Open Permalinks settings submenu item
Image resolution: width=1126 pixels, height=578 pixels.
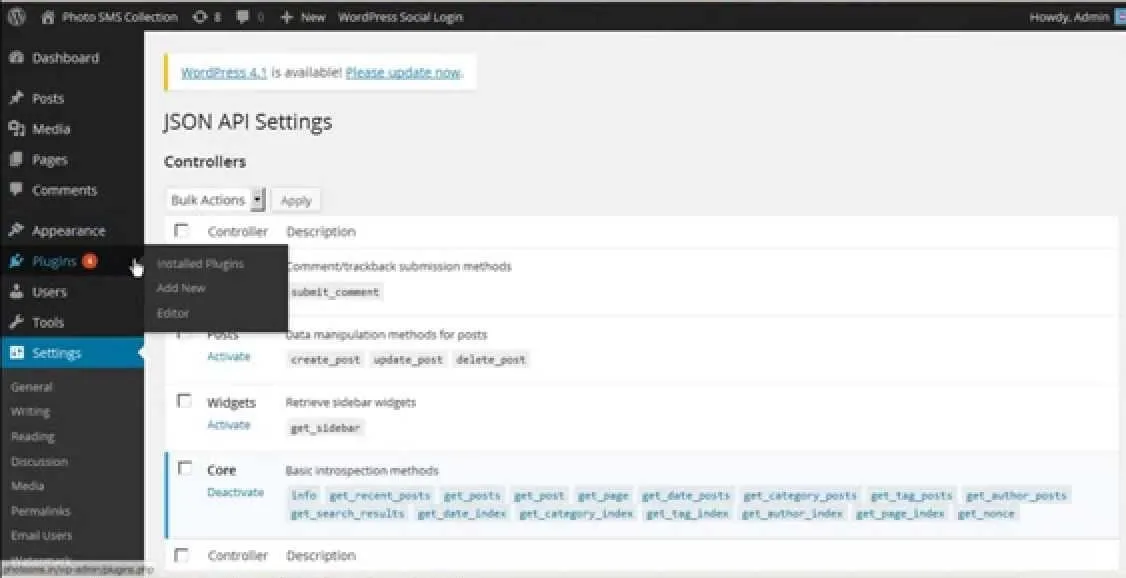[x=40, y=511]
